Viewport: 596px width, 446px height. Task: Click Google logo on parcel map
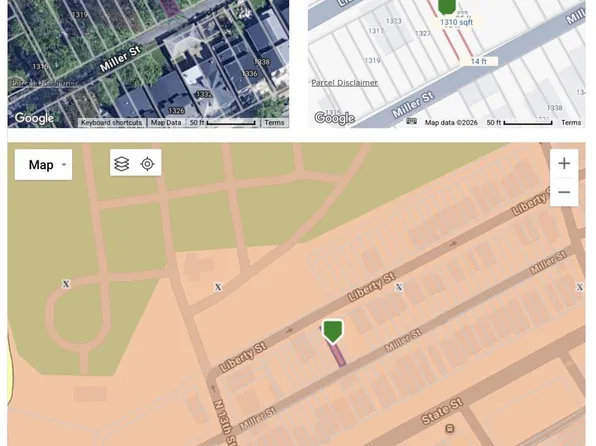(x=334, y=118)
